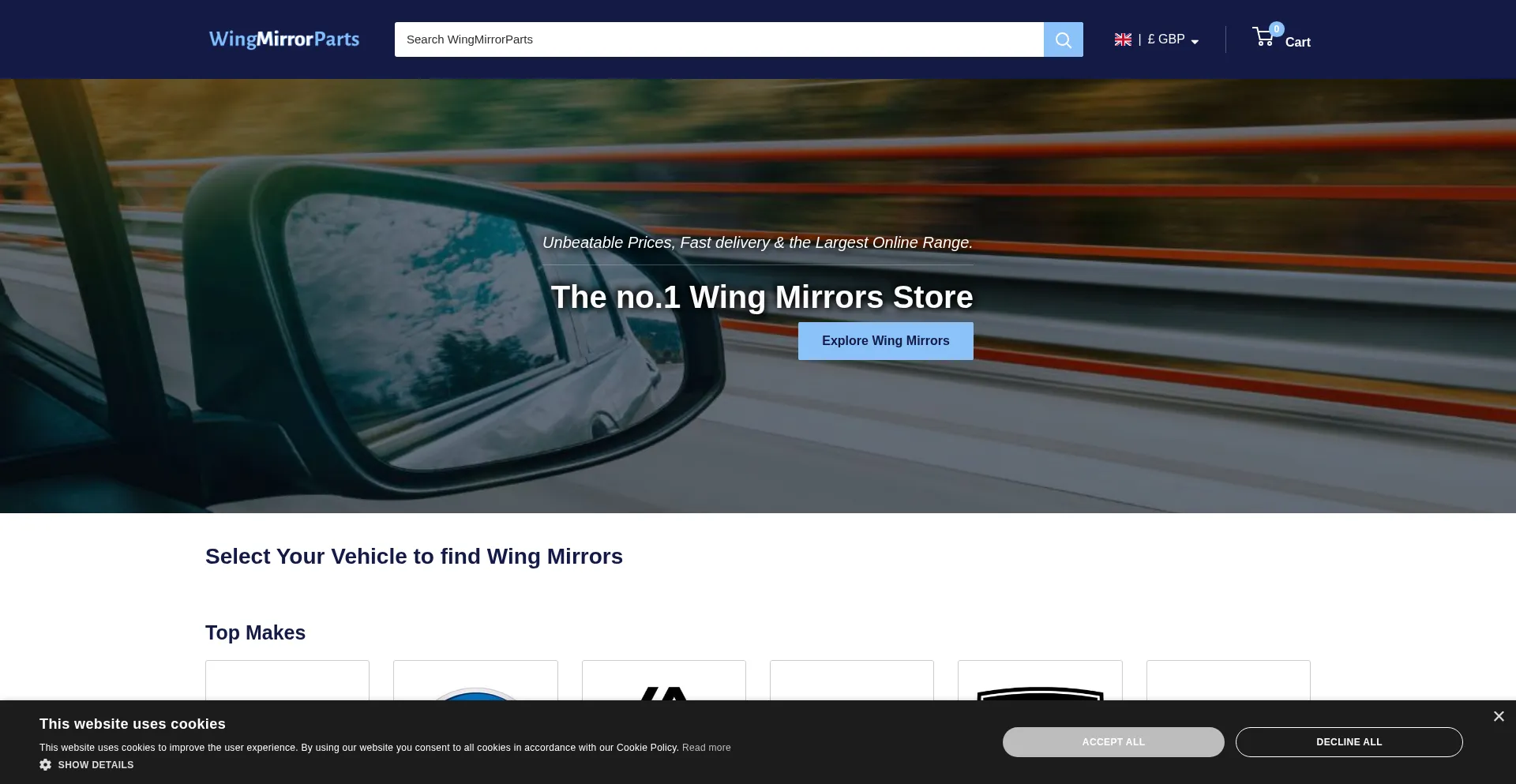The height and width of the screenshot is (784, 1516).
Task: Open the cookie policy Read more link
Action: [706, 748]
